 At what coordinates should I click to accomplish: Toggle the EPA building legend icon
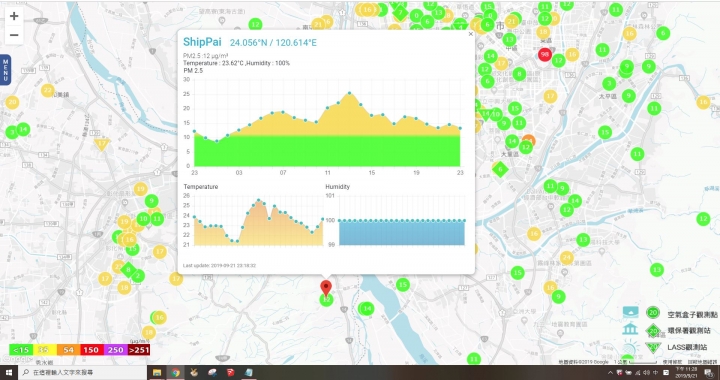tap(630, 329)
